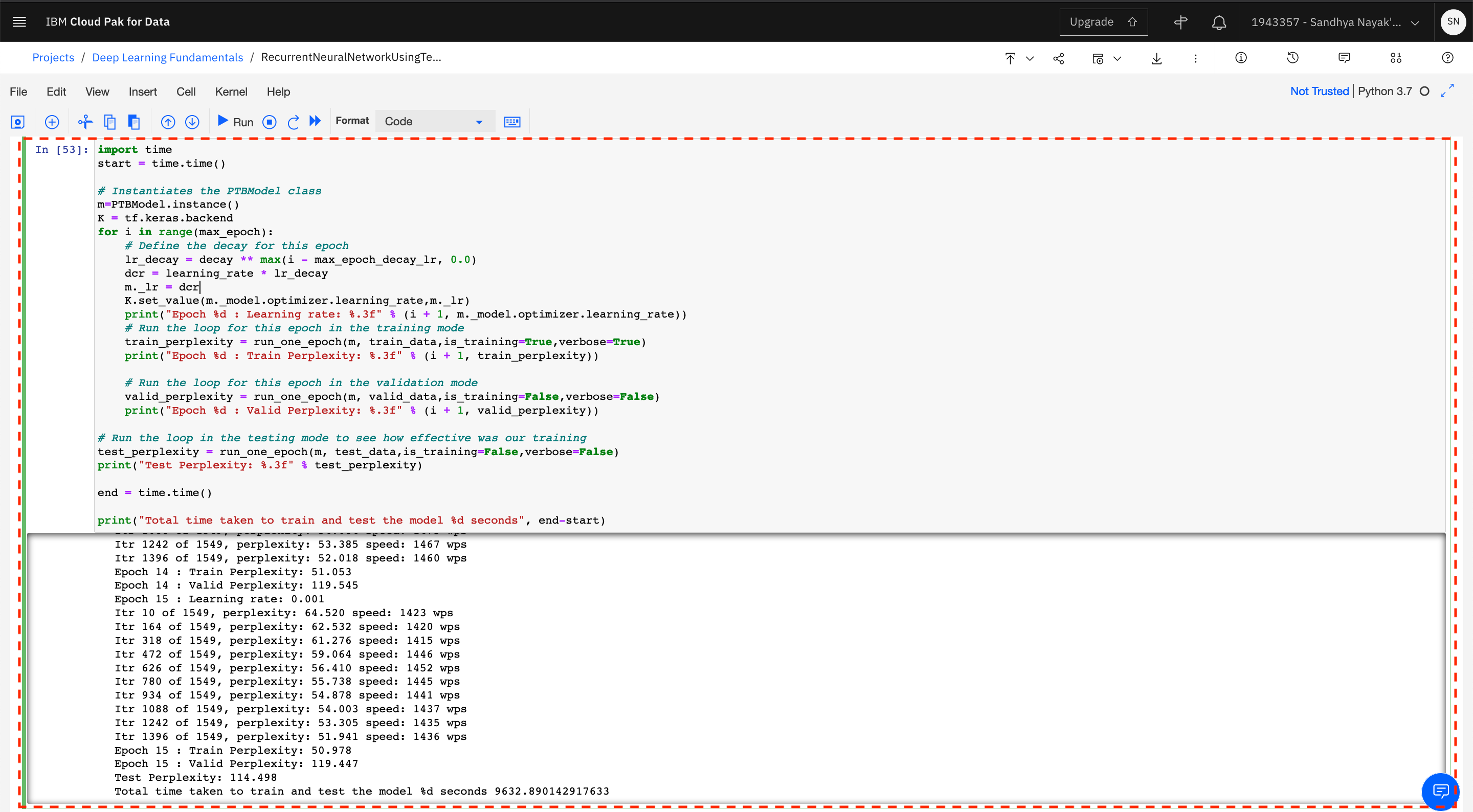
Task: Click the Run all cells icon
Action: [315, 121]
